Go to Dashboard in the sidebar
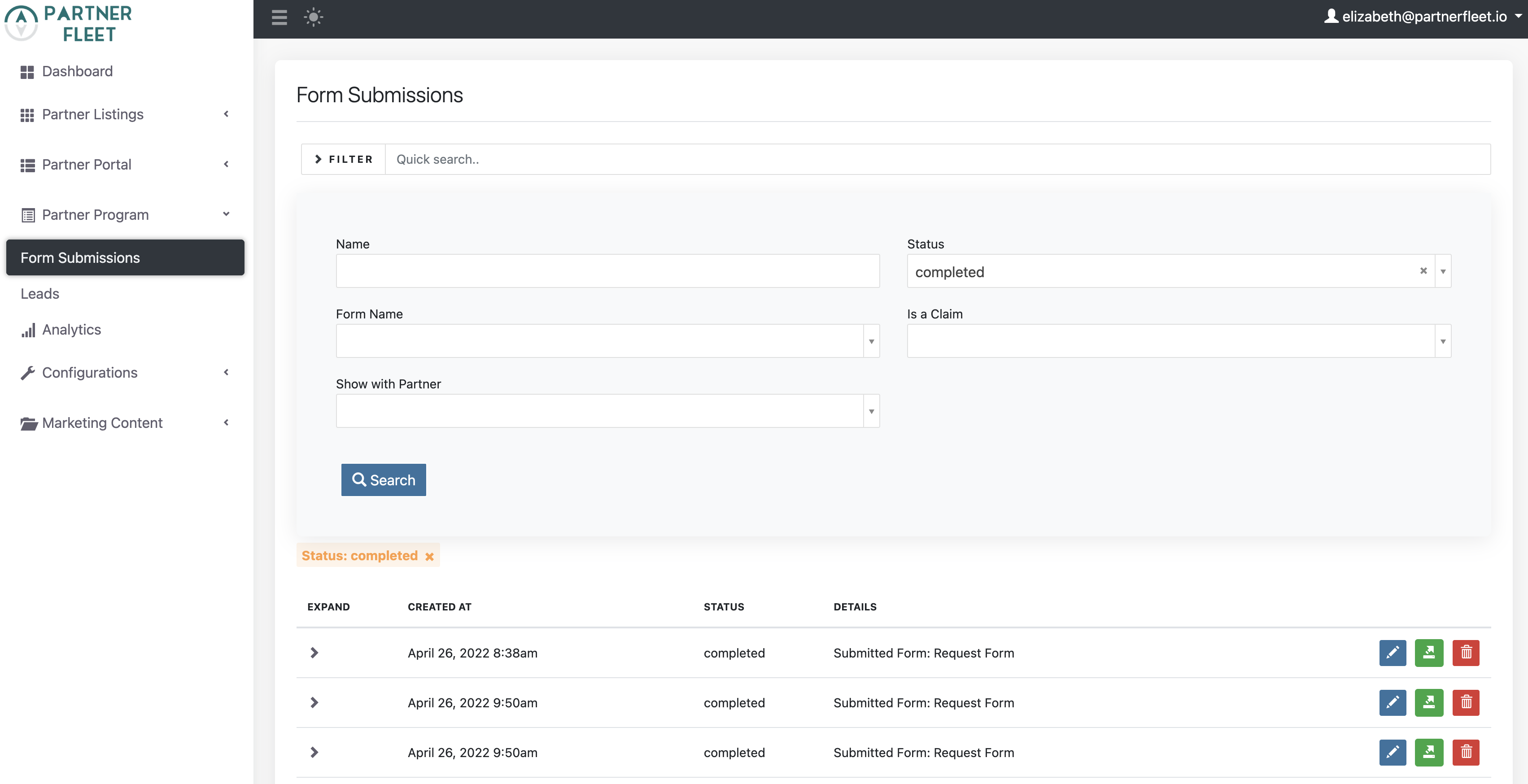 pyautogui.click(x=77, y=71)
